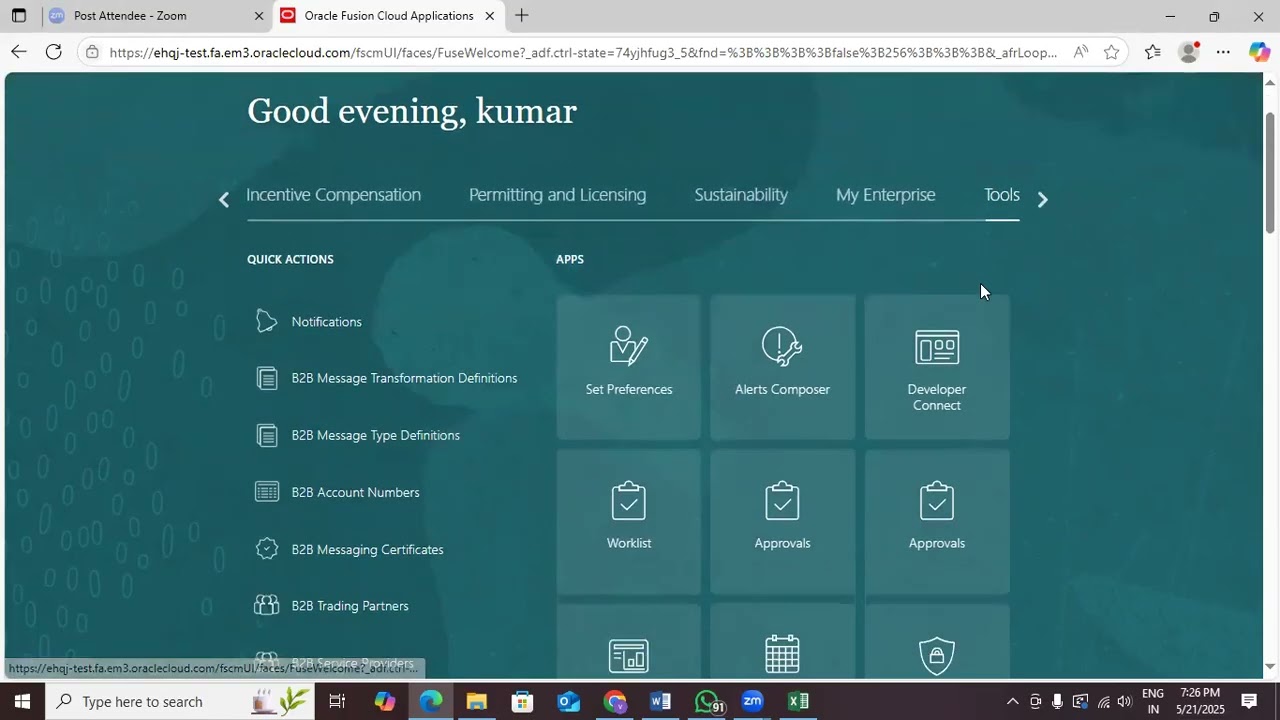Open the browser tab actions menu
The width and height of the screenshot is (1280, 720).
[18, 16]
